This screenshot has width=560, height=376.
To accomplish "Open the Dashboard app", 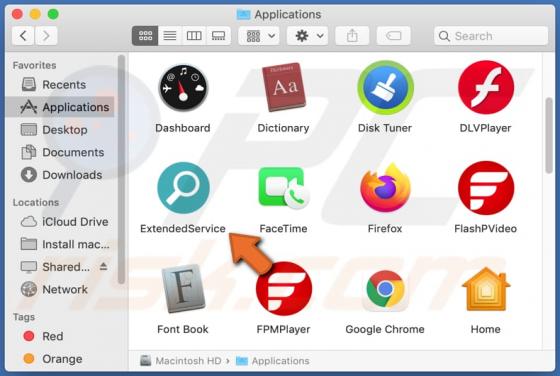I will (183, 88).
